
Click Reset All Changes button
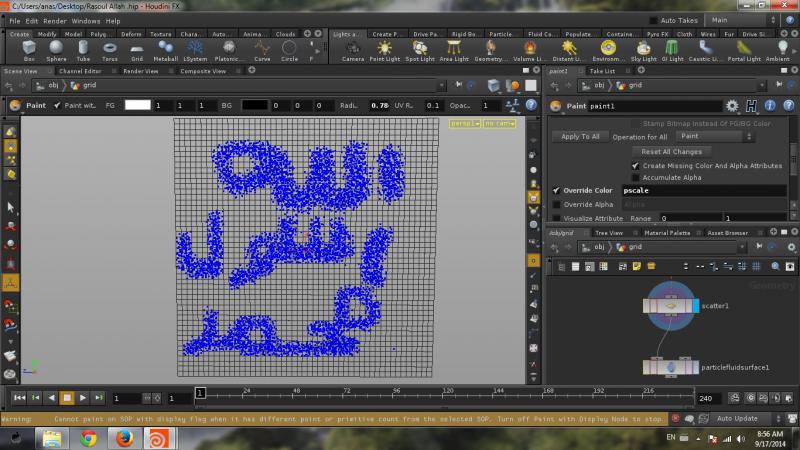coord(671,152)
